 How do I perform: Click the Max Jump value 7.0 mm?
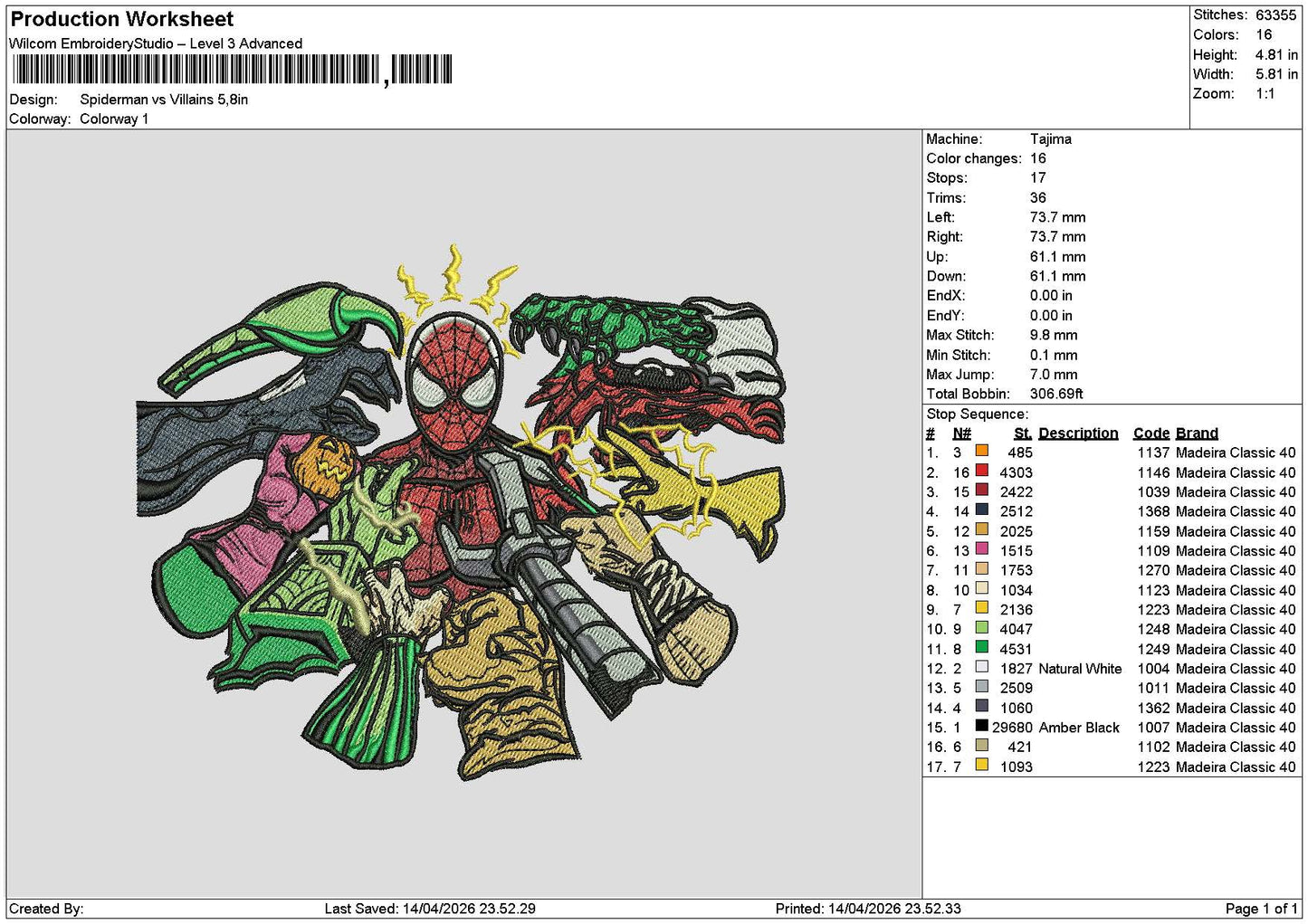(1054, 375)
